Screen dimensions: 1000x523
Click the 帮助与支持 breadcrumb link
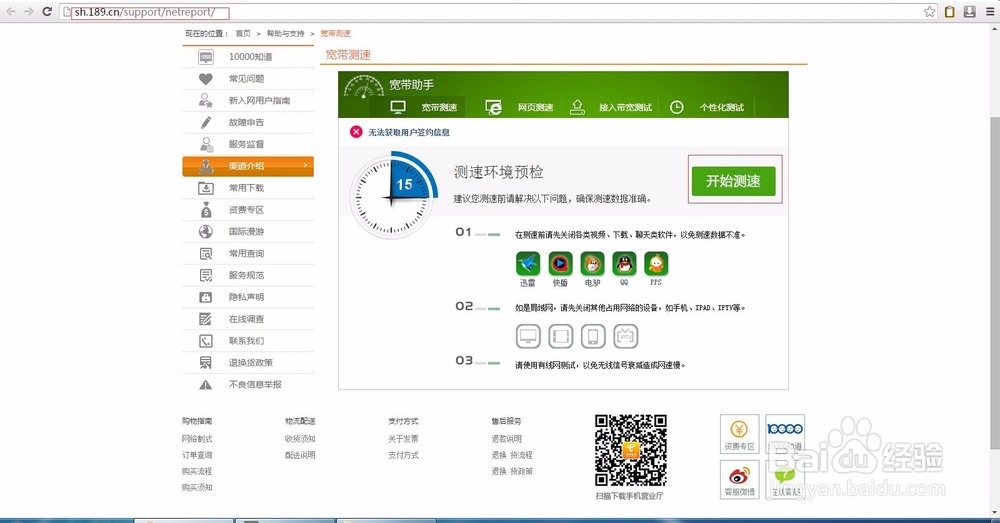286,33
